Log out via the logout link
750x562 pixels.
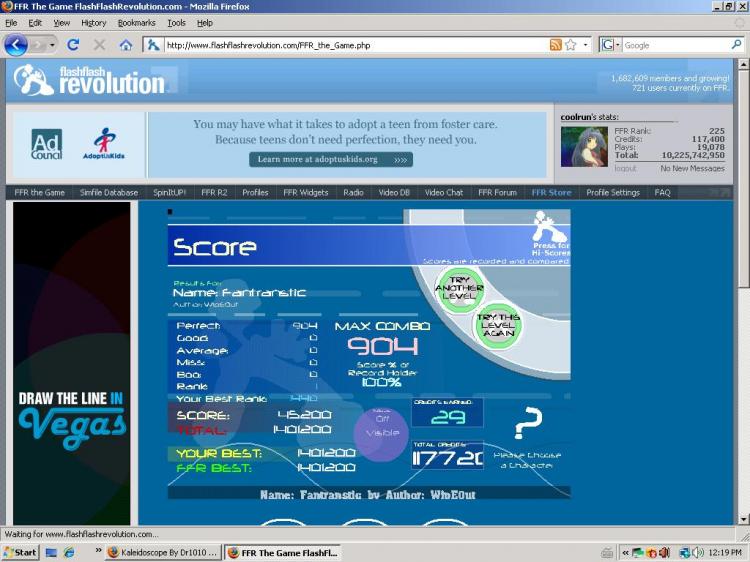[625, 168]
